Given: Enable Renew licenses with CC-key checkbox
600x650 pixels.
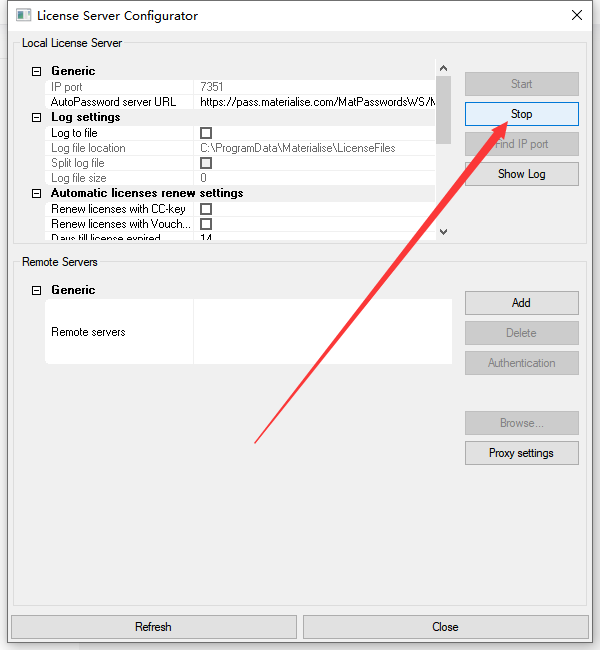Looking at the screenshot, I should pyautogui.click(x=206, y=209).
